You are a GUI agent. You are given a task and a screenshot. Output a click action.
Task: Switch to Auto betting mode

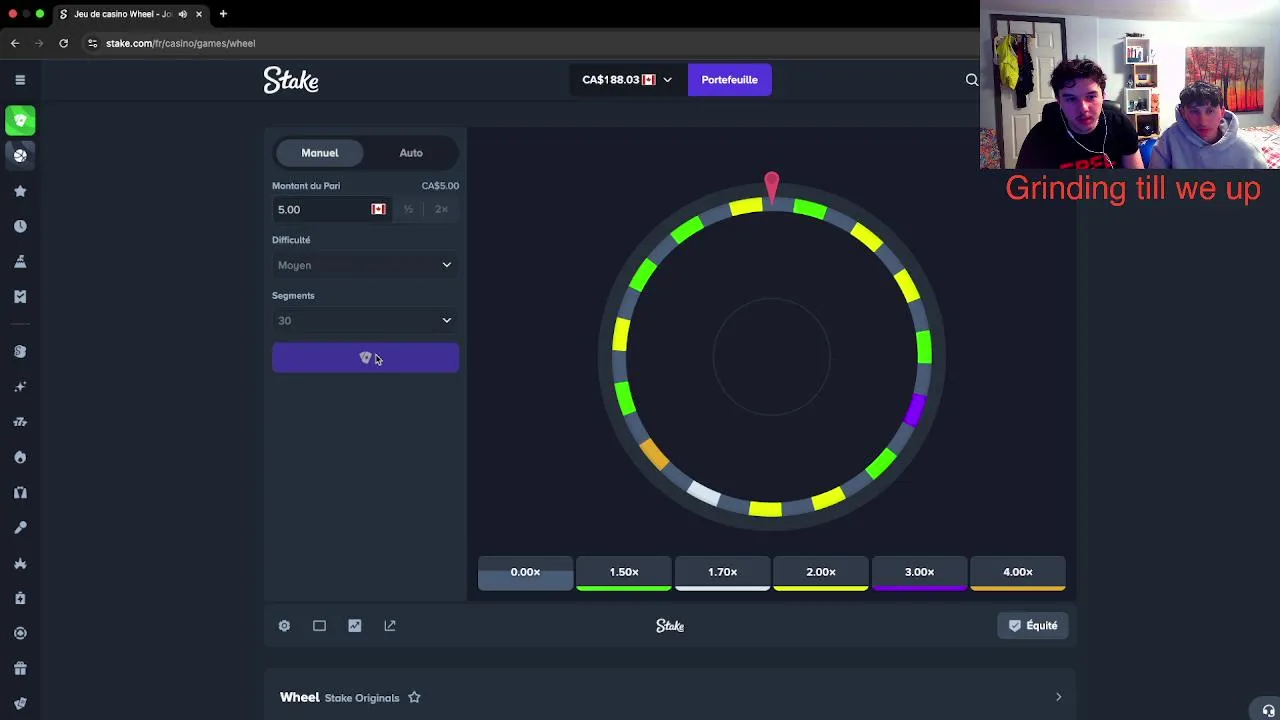tap(411, 153)
